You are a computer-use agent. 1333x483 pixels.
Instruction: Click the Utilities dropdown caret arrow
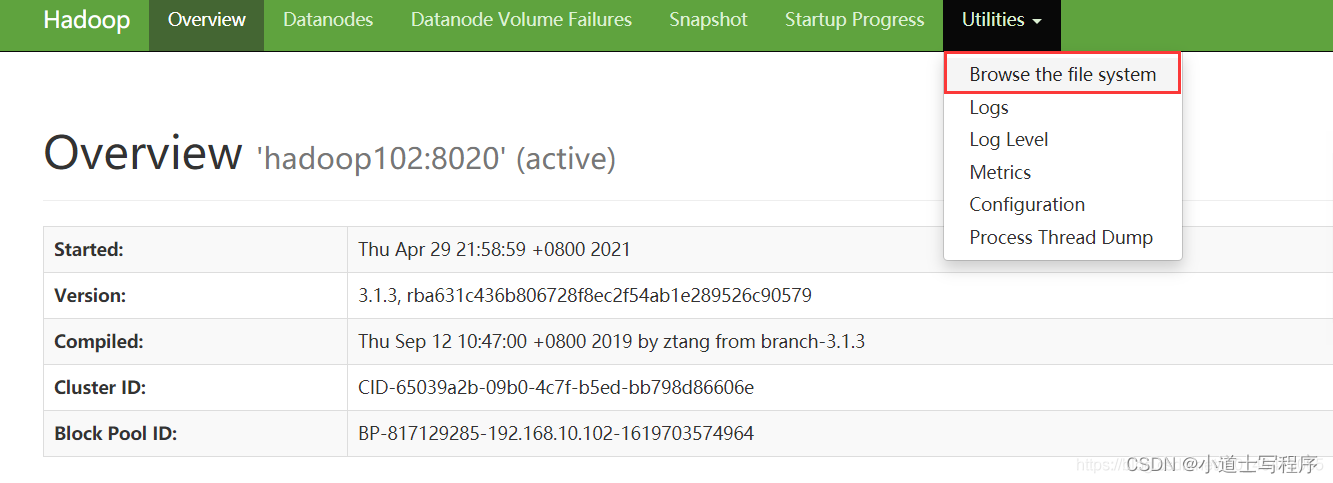1038,21
